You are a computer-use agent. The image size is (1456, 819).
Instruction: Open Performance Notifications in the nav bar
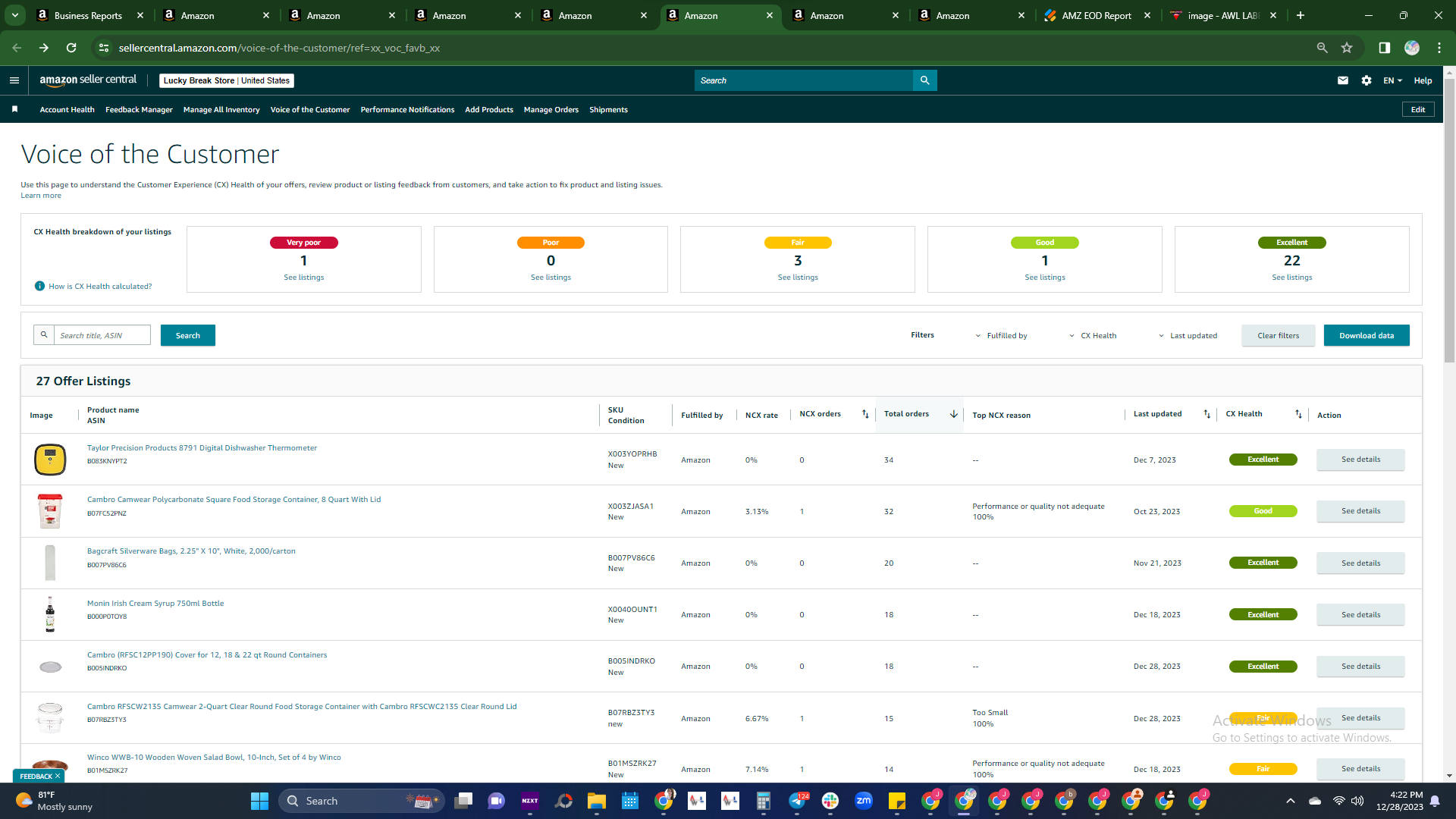click(x=407, y=110)
